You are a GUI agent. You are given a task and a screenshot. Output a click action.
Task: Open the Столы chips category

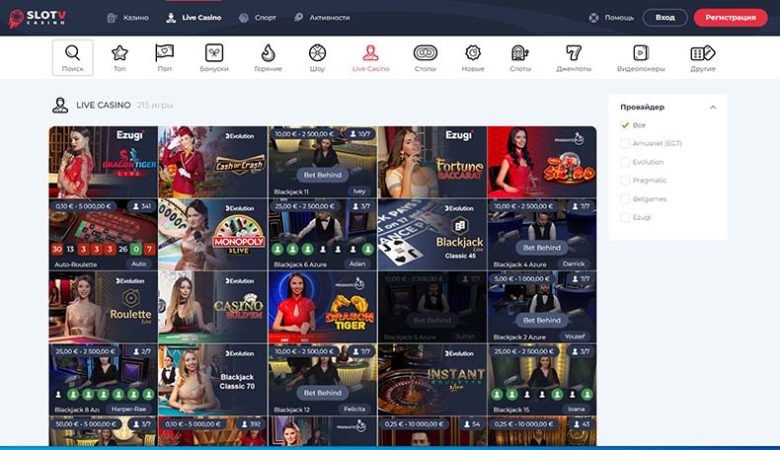(x=425, y=58)
